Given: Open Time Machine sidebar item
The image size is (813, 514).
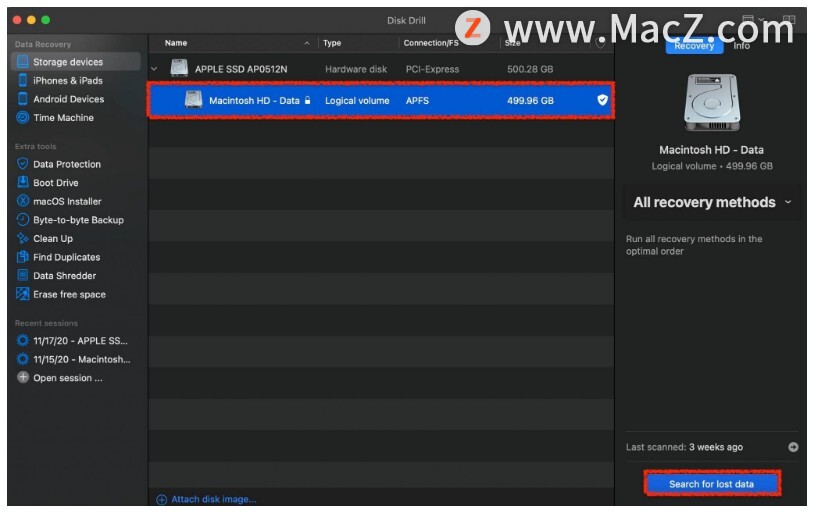Looking at the screenshot, I should click(x=63, y=118).
